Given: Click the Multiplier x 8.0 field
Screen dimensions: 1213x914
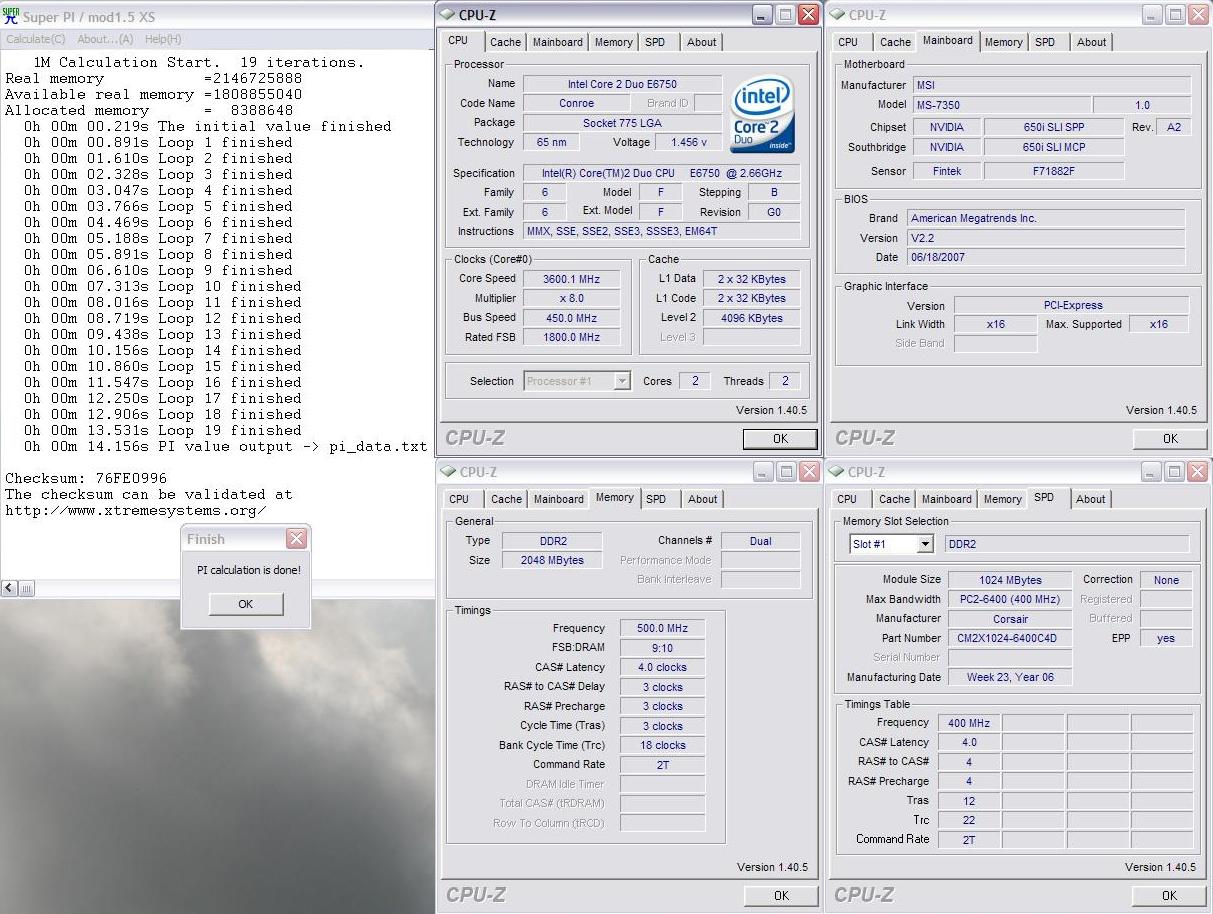Looking at the screenshot, I should click(x=570, y=298).
